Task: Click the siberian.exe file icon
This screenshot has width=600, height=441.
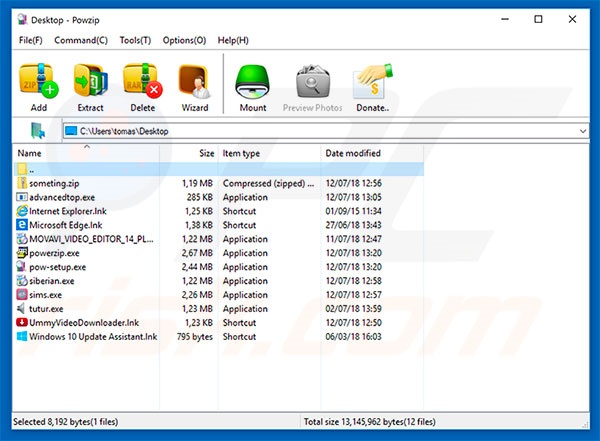Action: (x=22, y=280)
